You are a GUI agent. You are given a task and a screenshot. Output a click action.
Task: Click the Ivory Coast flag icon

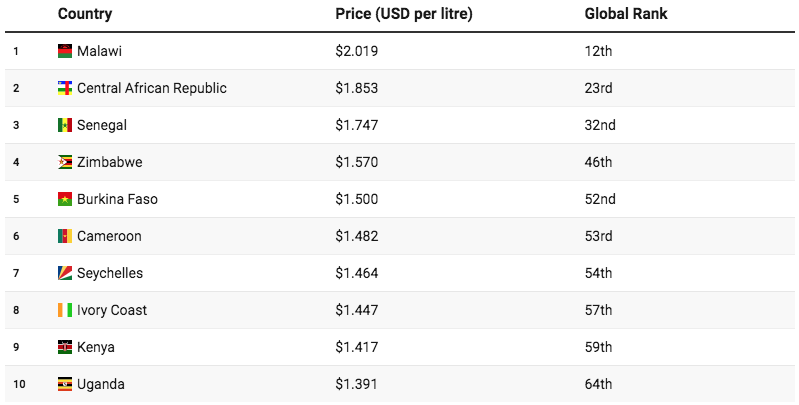tap(65, 310)
